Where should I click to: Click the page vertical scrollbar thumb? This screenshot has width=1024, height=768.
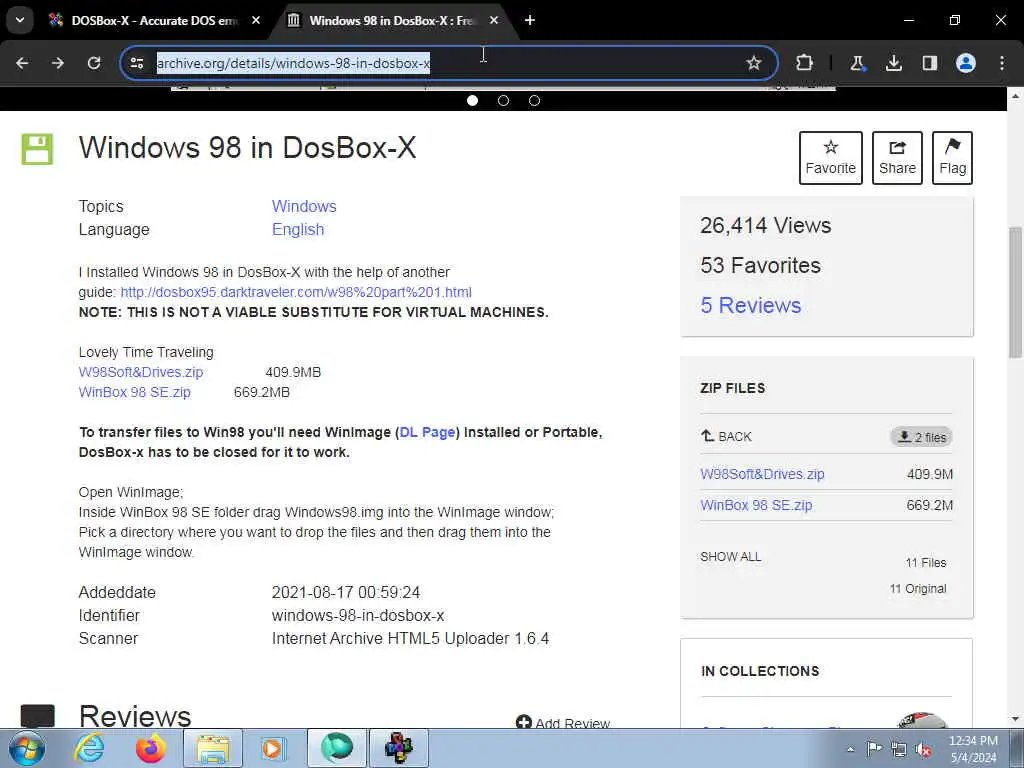coord(1015,292)
